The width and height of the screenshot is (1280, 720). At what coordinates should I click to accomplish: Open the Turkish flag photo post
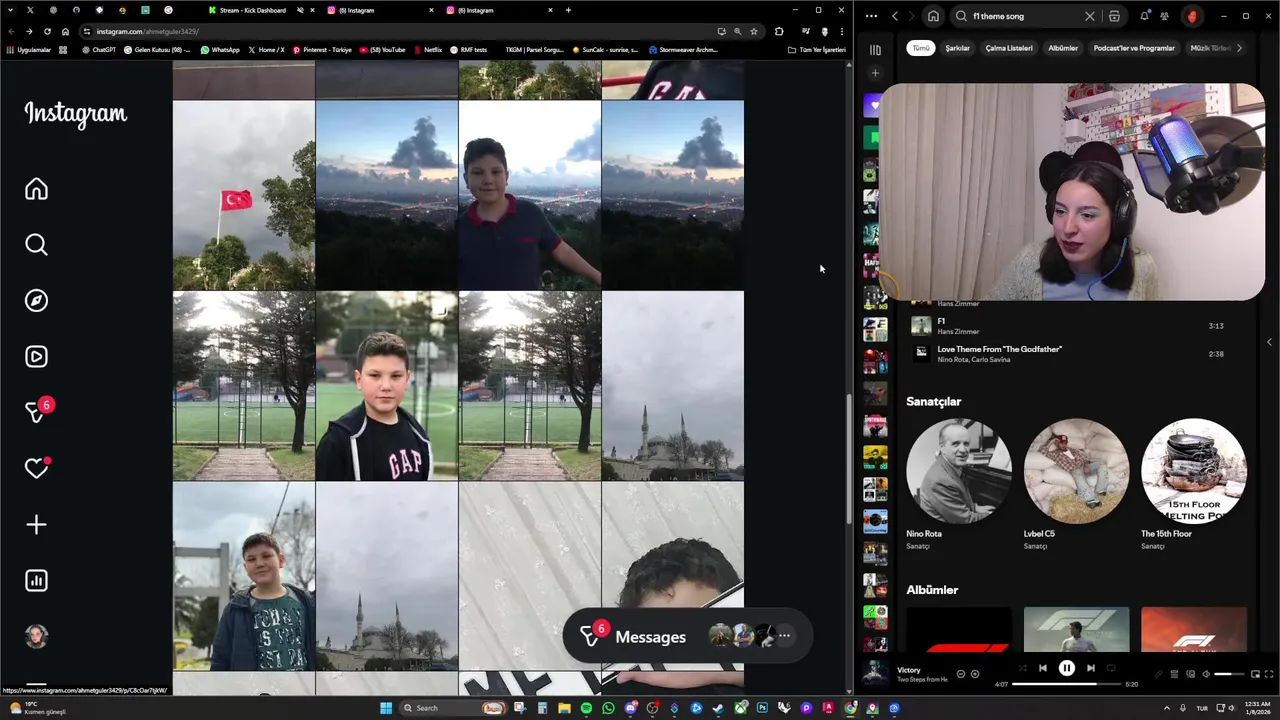point(243,195)
